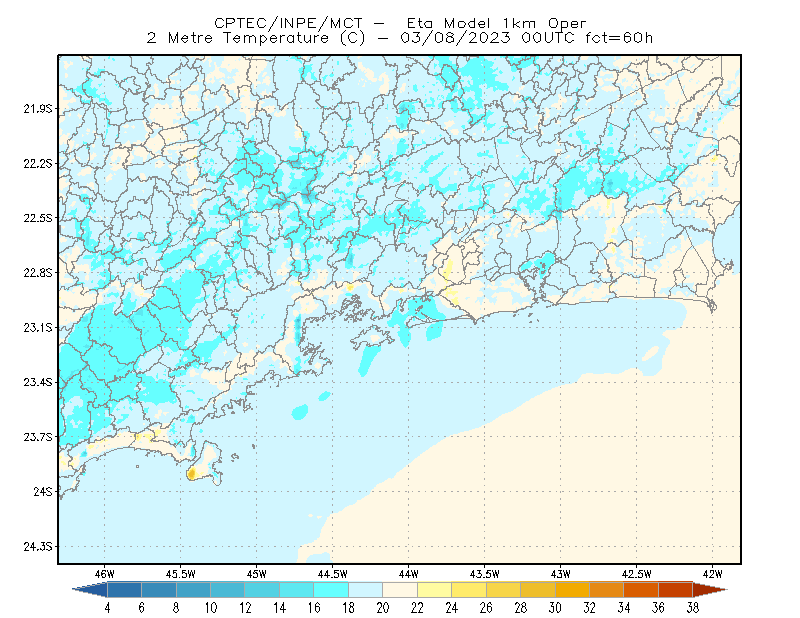This screenshot has height=618, width=800.
Task: Select the 16-18 cyan color swatch
Action: (331, 590)
